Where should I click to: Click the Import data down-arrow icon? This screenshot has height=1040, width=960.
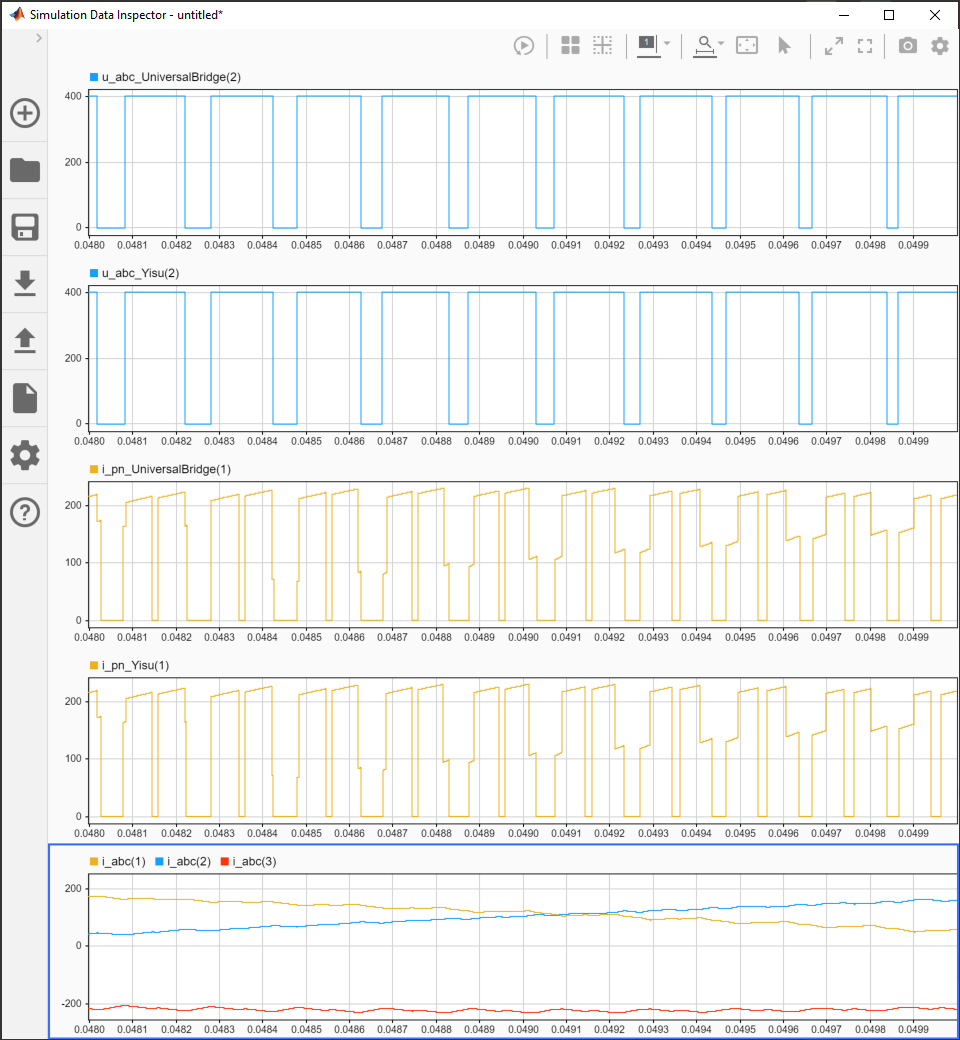25,283
